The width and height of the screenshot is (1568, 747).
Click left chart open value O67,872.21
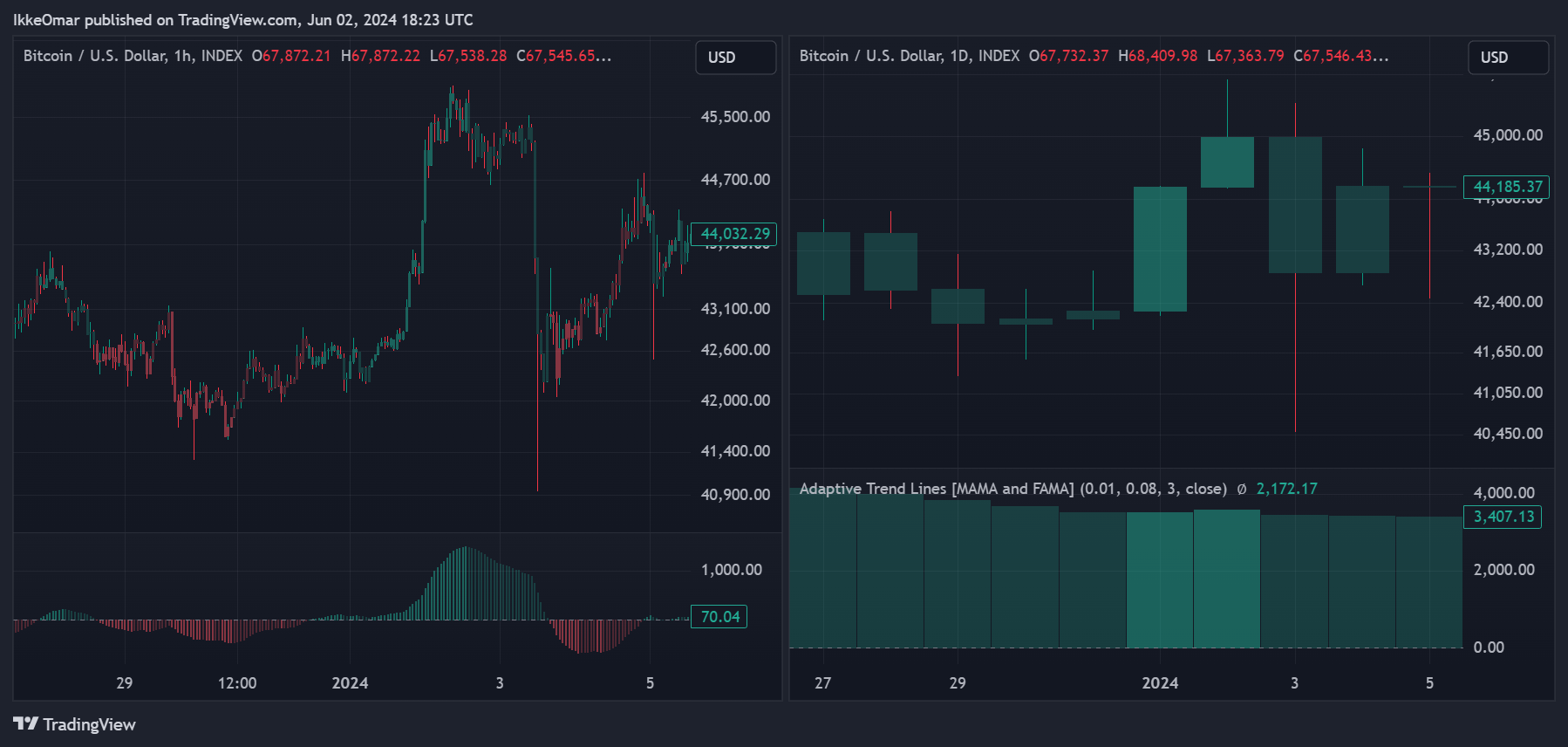[x=291, y=56]
